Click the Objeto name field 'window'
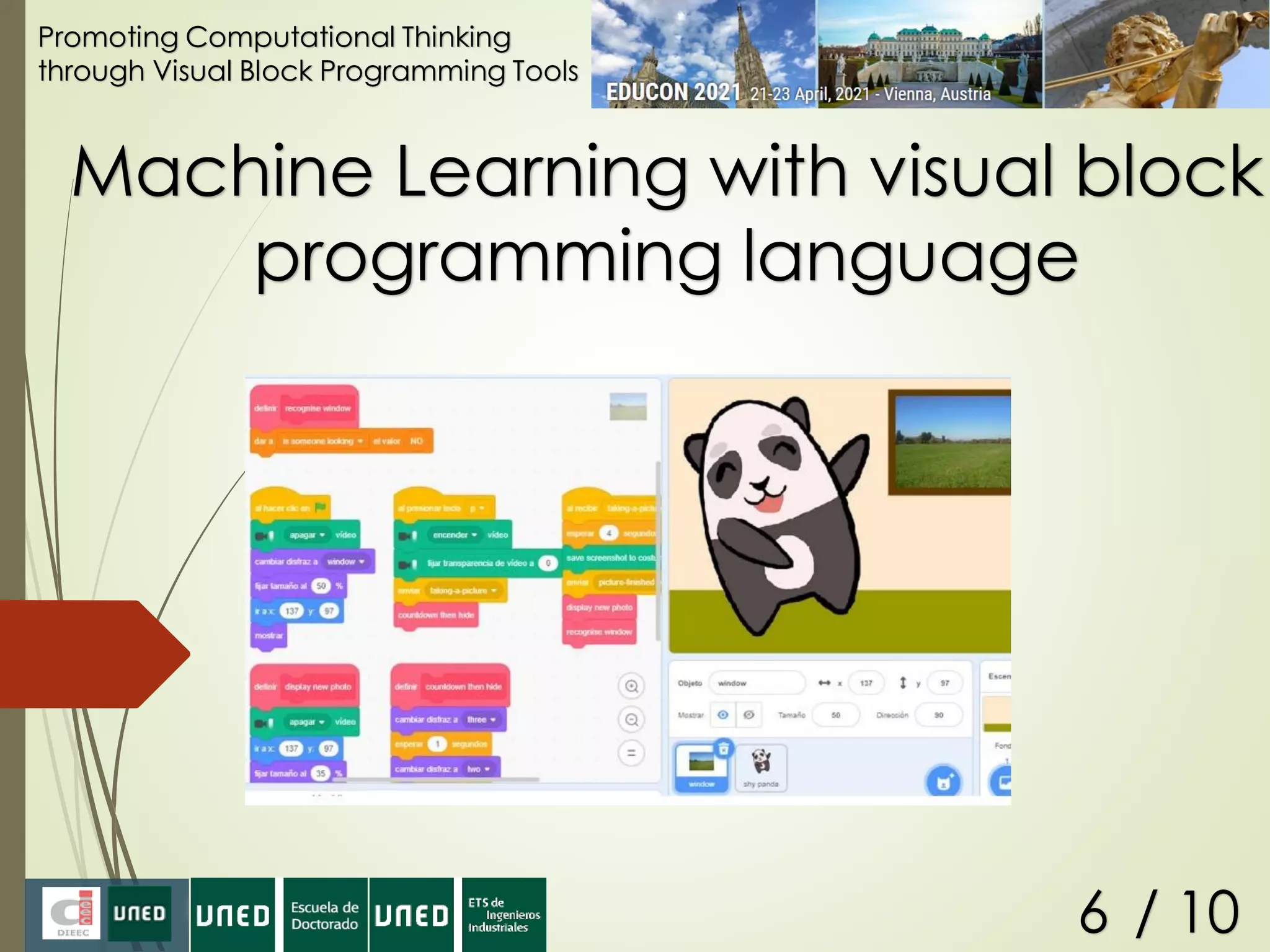Image resolution: width=1270 pixels, height=952 pixels. point(756,683)
